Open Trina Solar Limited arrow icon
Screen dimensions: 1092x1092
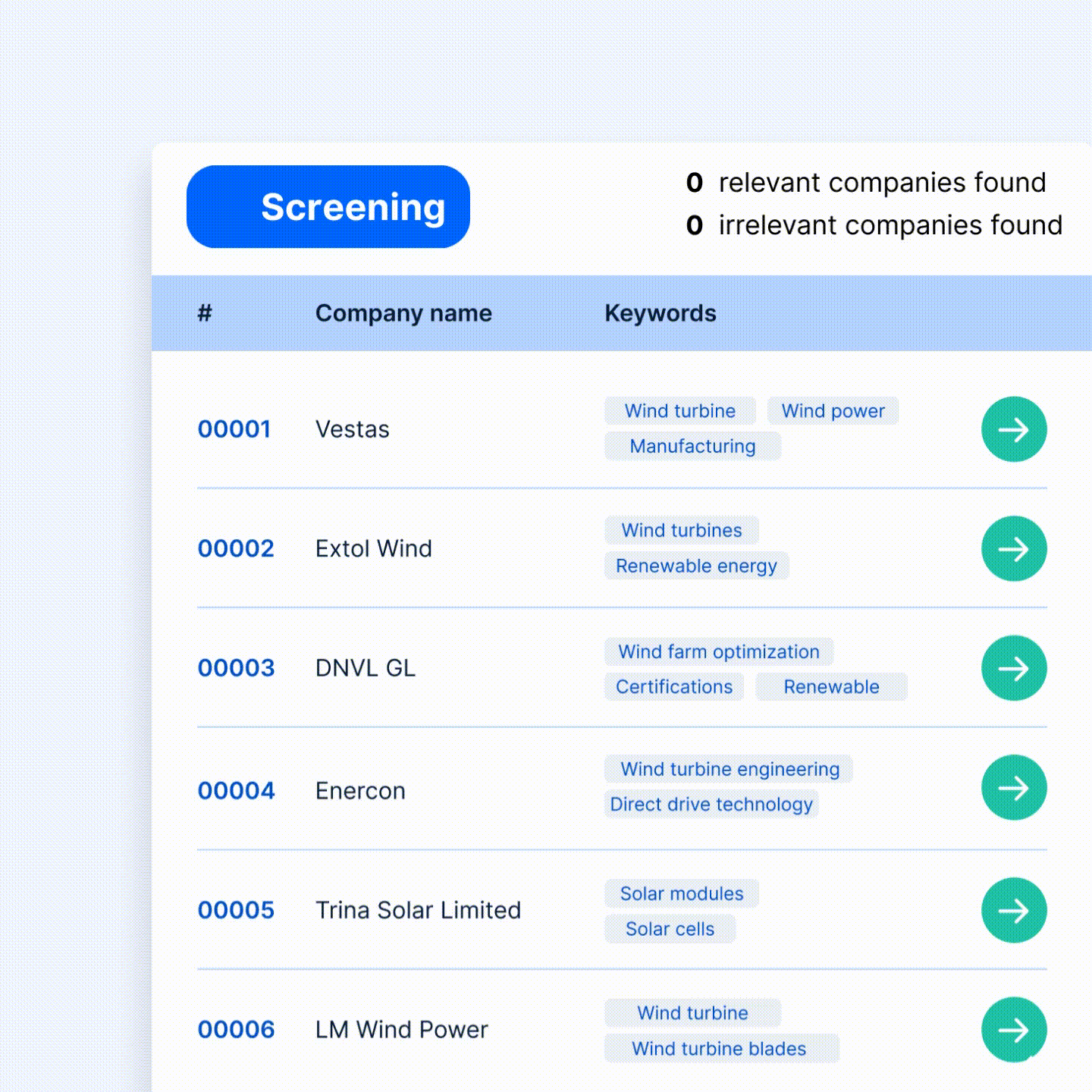(1014, 910)
